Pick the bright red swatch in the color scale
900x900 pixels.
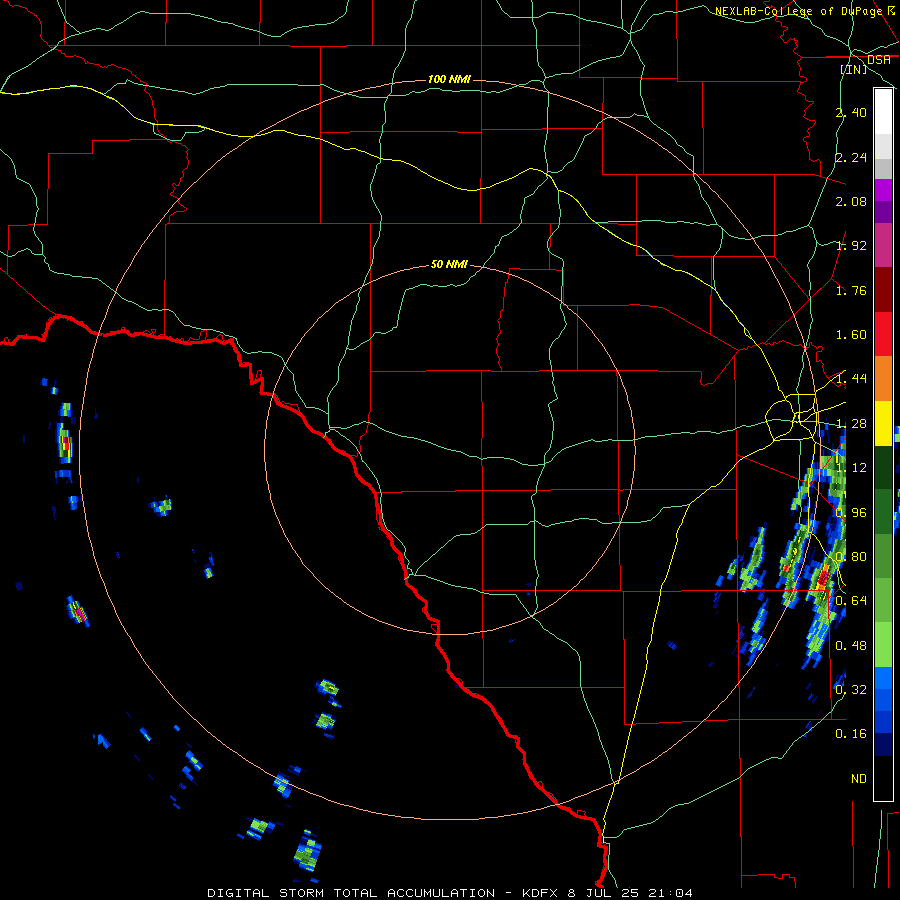883,334
